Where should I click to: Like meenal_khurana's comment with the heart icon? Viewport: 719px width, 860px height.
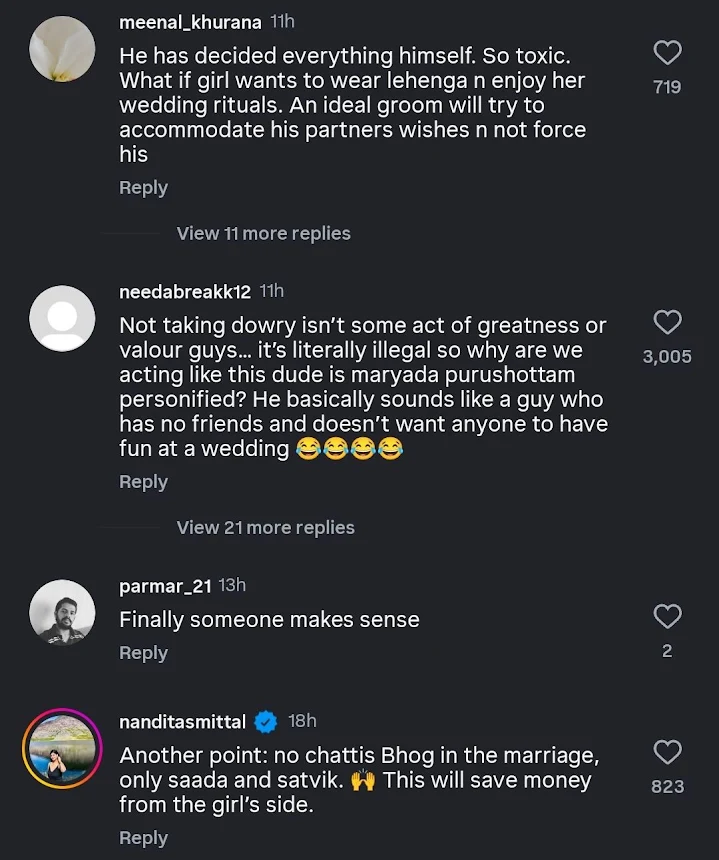click(668, 53)
